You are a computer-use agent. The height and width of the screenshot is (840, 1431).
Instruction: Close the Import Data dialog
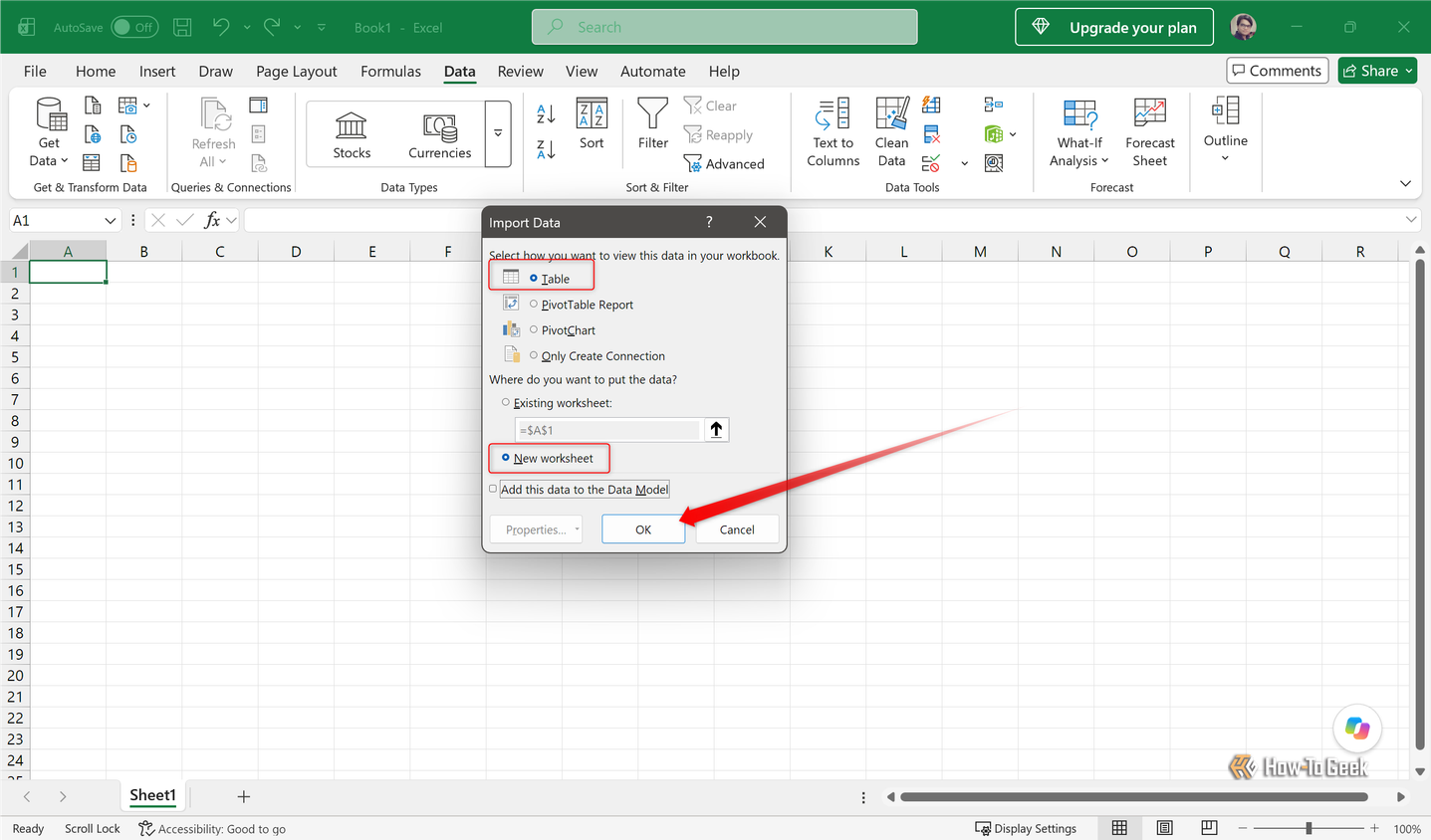tap(760, 222)
